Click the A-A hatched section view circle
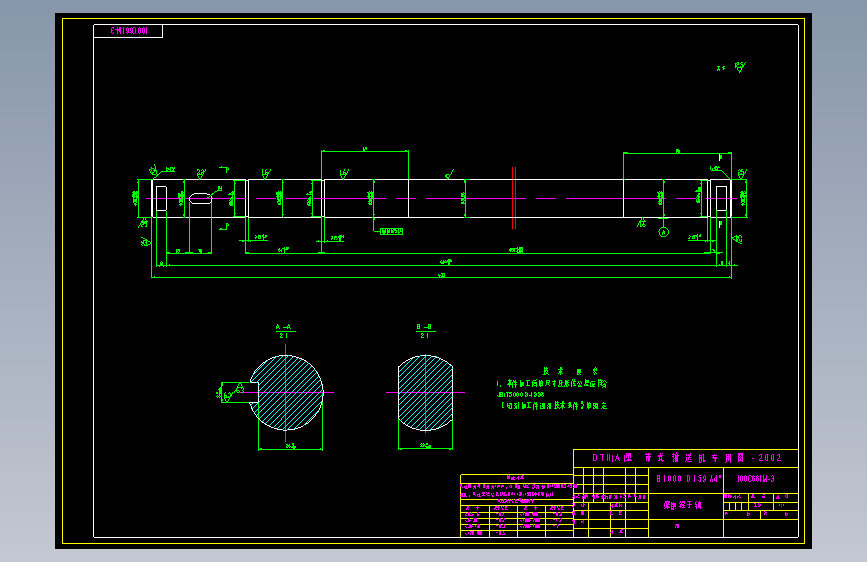The image size is (867, 562). coord(286,393)
